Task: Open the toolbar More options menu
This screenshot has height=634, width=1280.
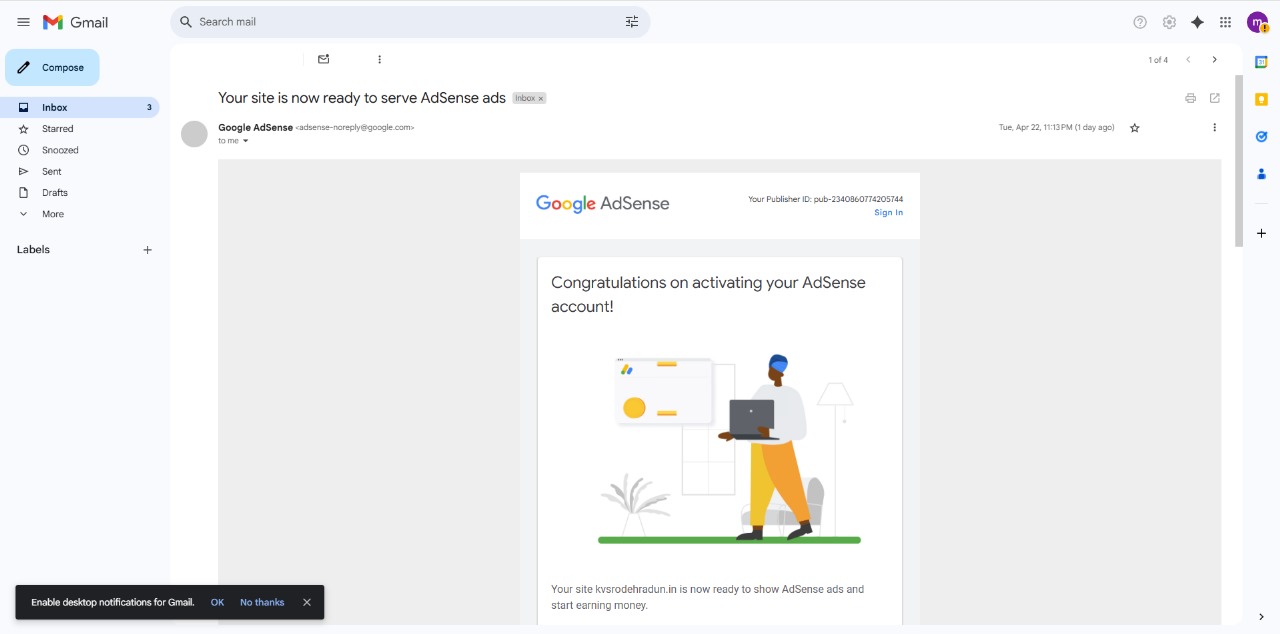Action: point(379,59)
